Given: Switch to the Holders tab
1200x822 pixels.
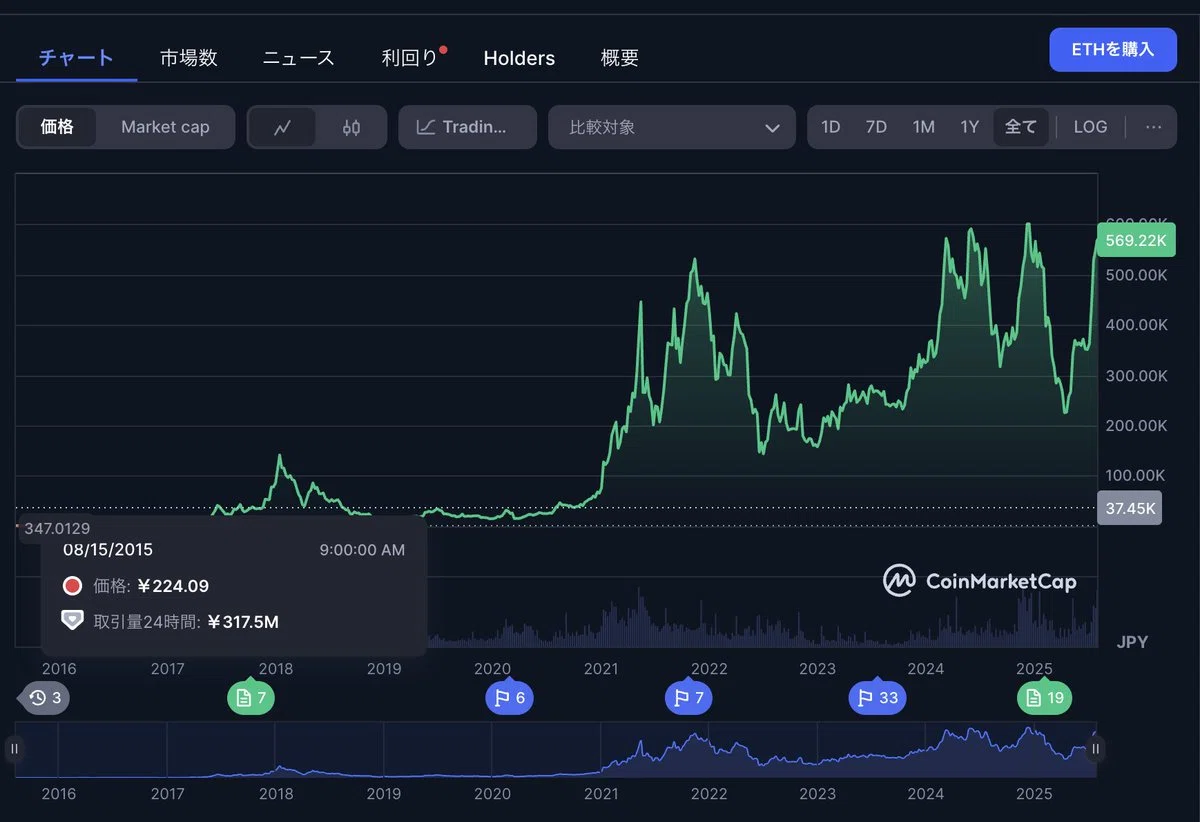Looking at the screenshot, I should click(519, 58).
